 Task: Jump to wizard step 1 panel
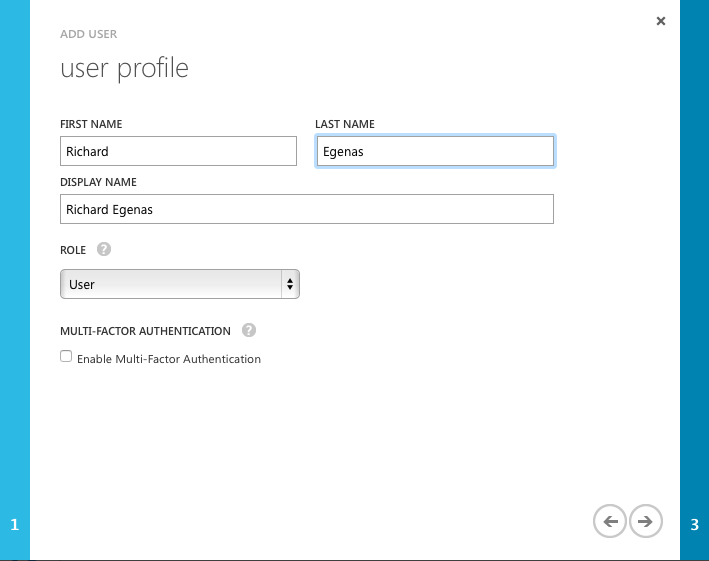click(x=14, y=524)
